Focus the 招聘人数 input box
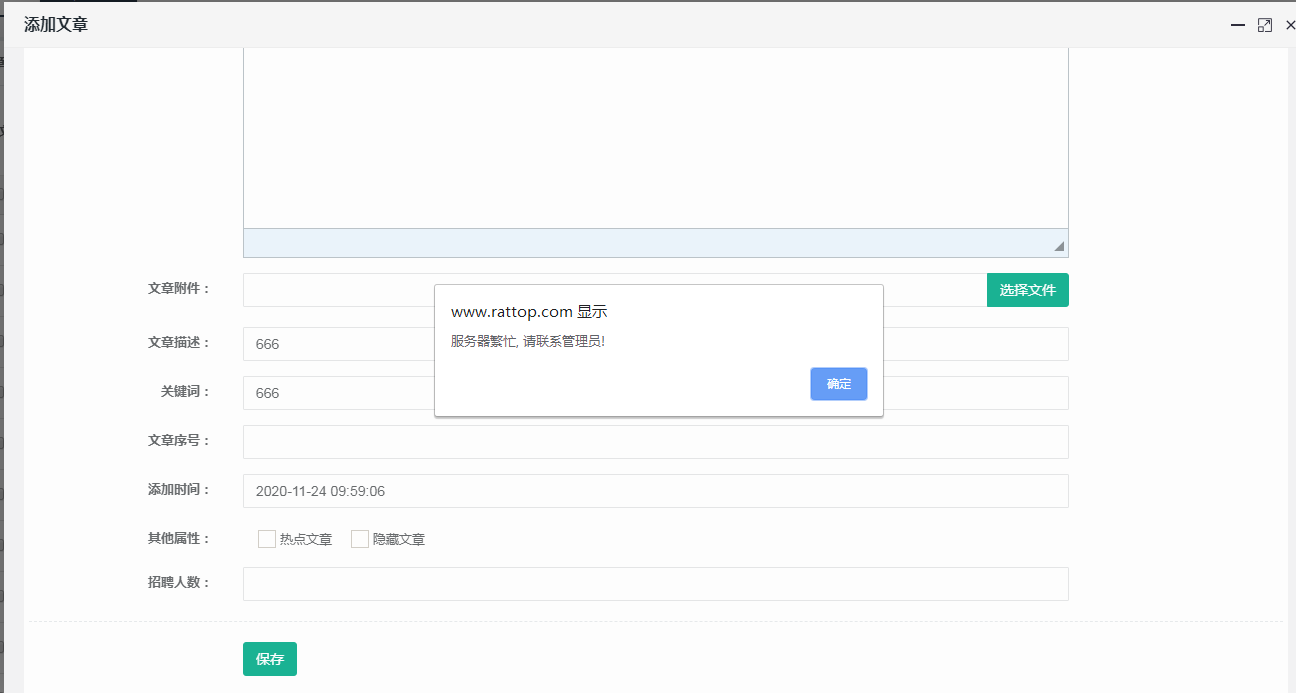1296x693 pixels. [x=655, y=584]
